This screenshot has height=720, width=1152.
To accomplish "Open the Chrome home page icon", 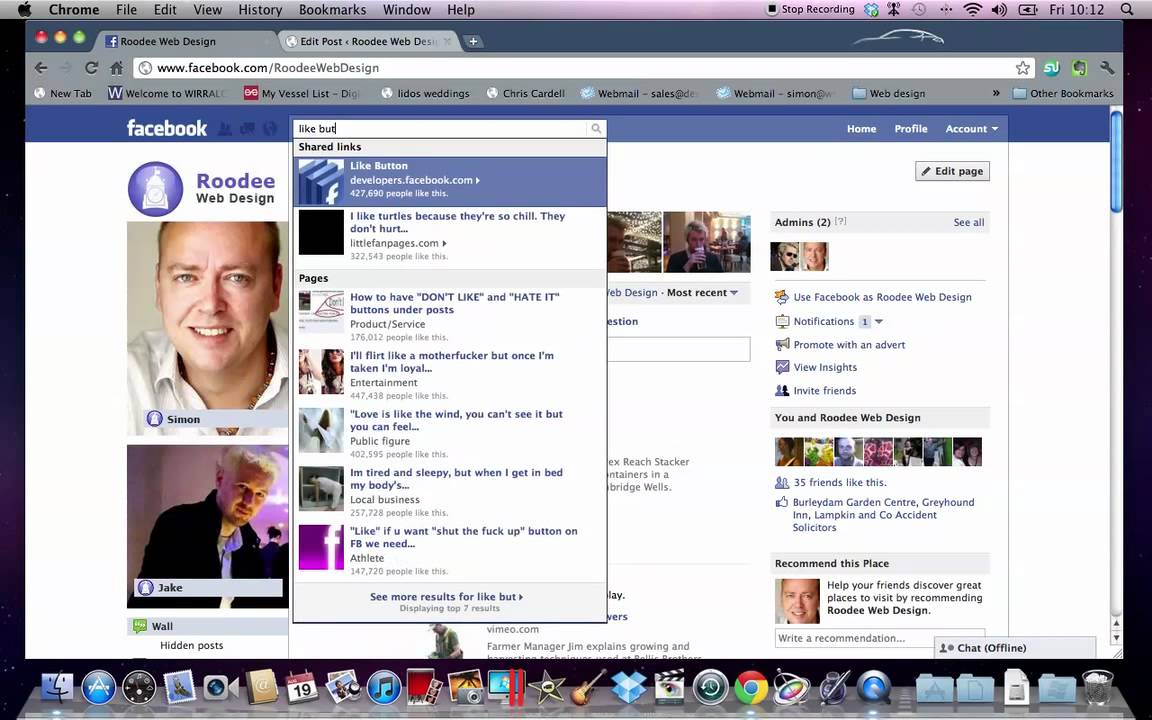I will point(116,68).
